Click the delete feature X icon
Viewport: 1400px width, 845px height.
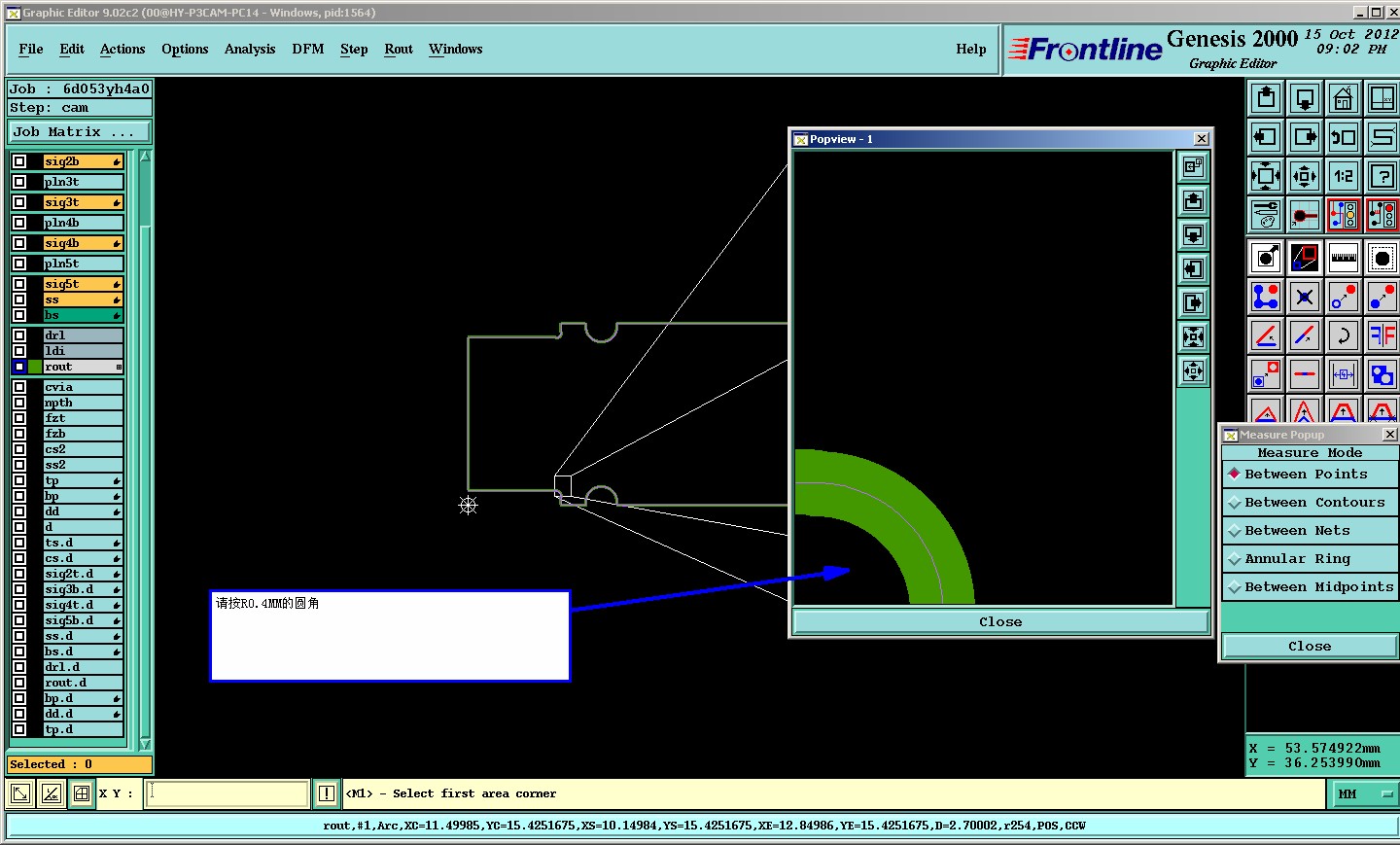tap(1305, 297)
